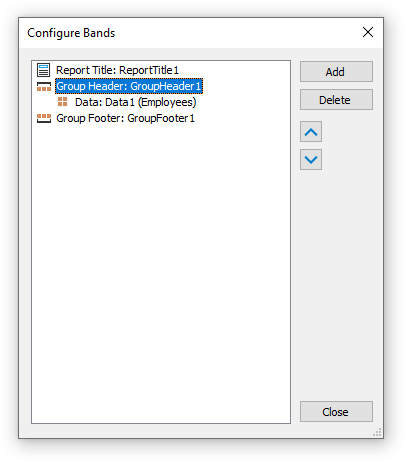Close dialog using the X icon
Image resolution: width=406 pixels, height=462 pixels.
[368, 32]
